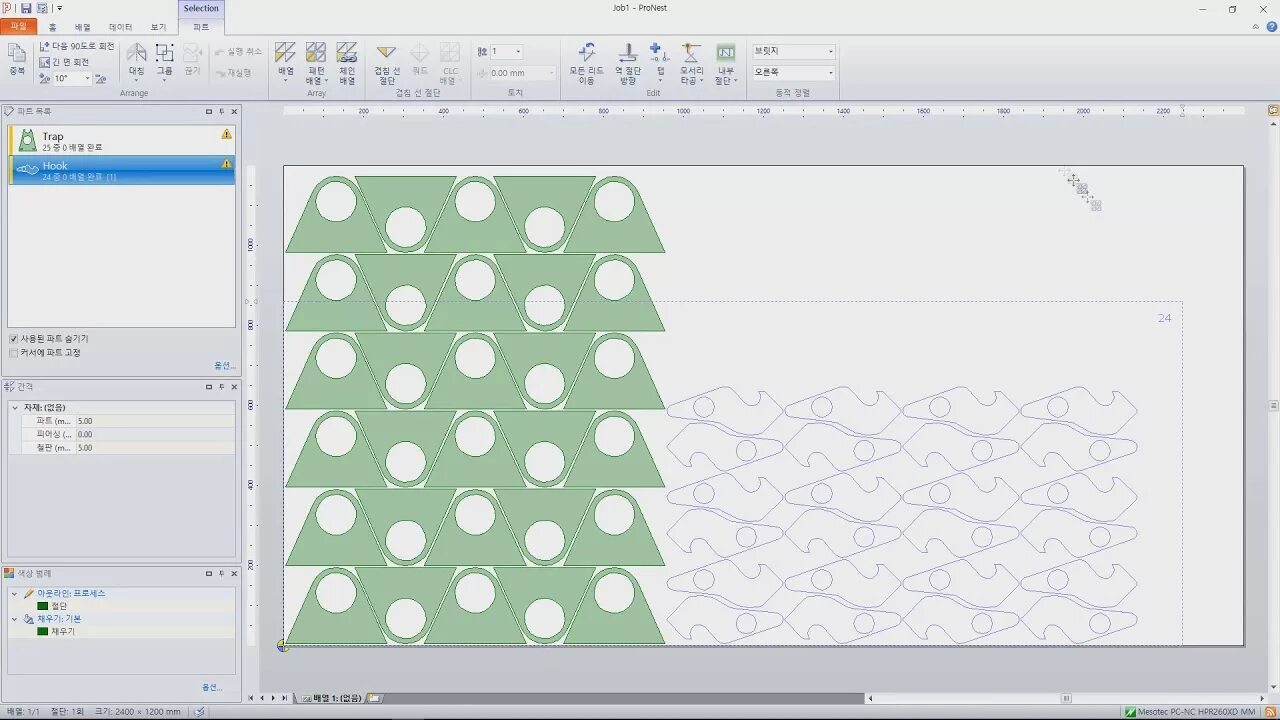Edit the 피어싱 spacing value 0.00
Screen dimensions: 1280x720
click(x=155, y=434)
